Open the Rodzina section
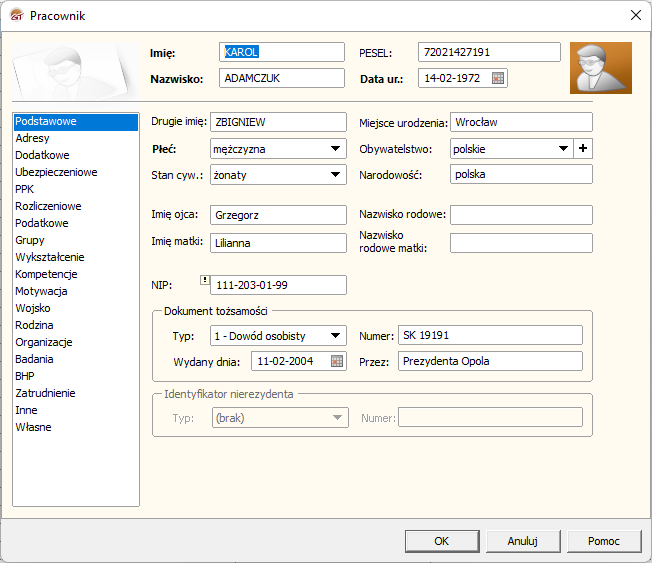Viewport: 652px width, 563px height. point(35,326)
